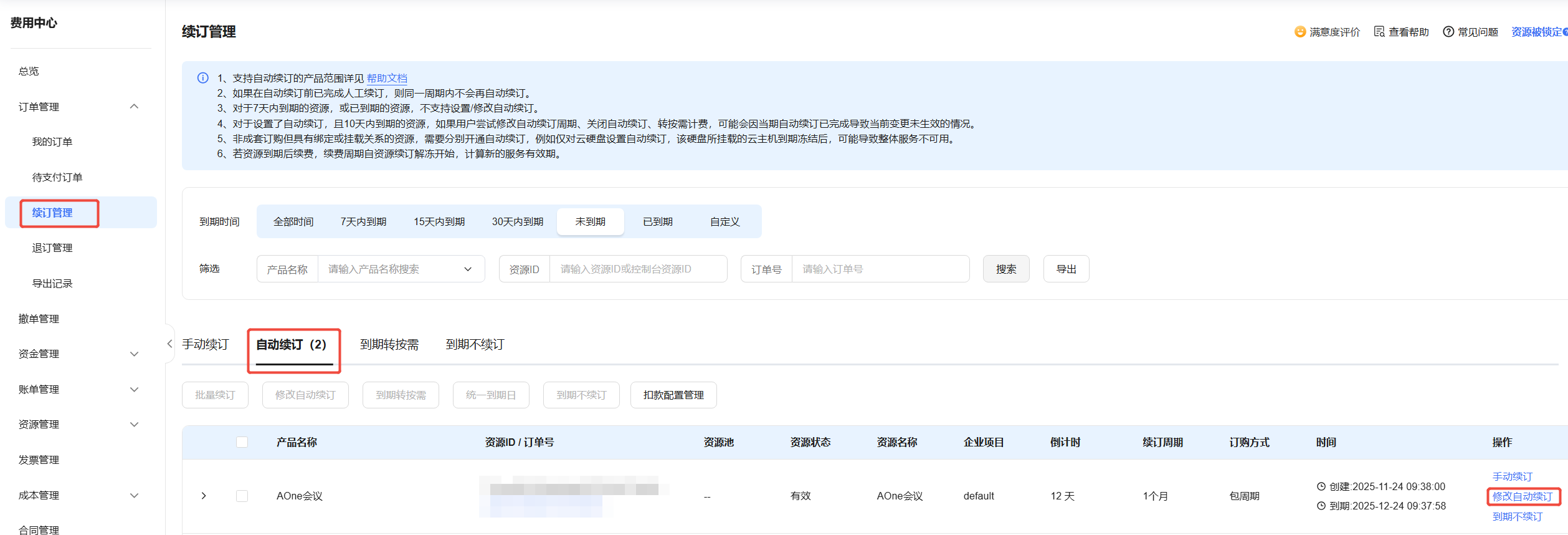Click the 查看帮助 document icon
This screenshot has height=535, width=1568.
click(1379, 32)
